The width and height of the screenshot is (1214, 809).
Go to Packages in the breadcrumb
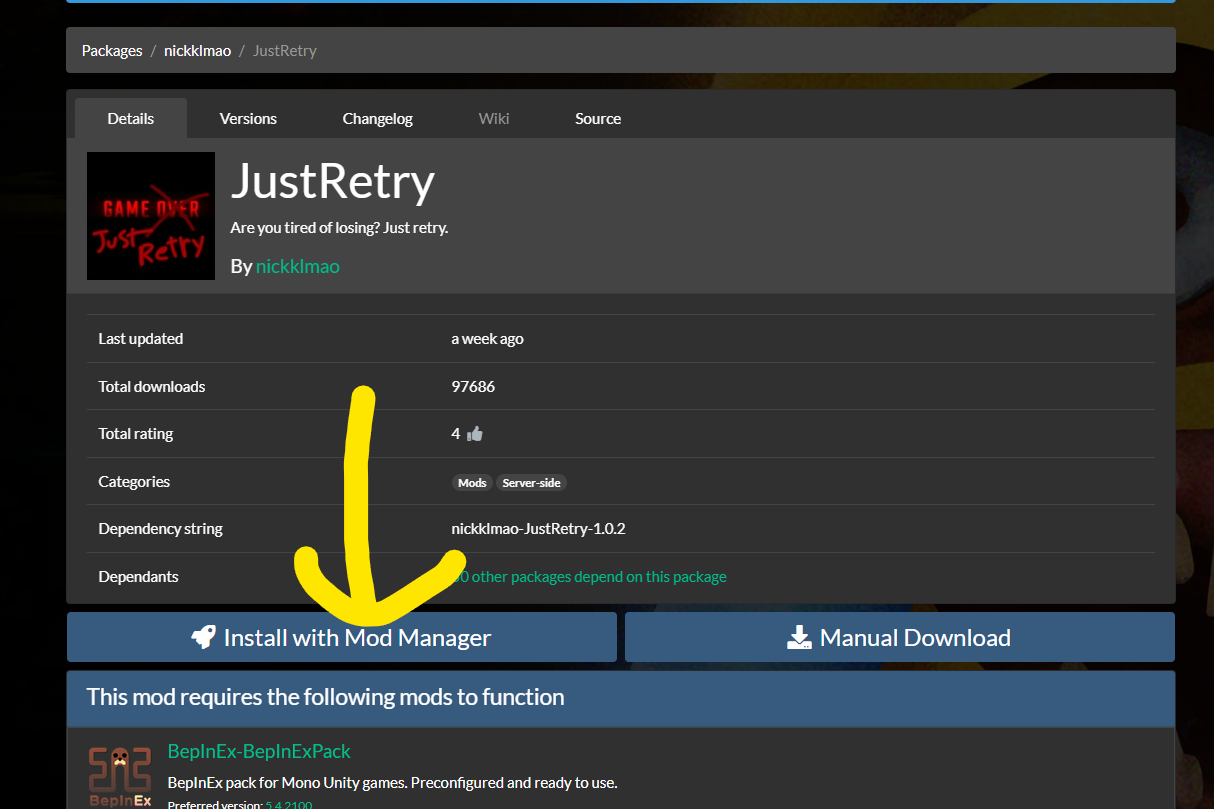(112, 50)
